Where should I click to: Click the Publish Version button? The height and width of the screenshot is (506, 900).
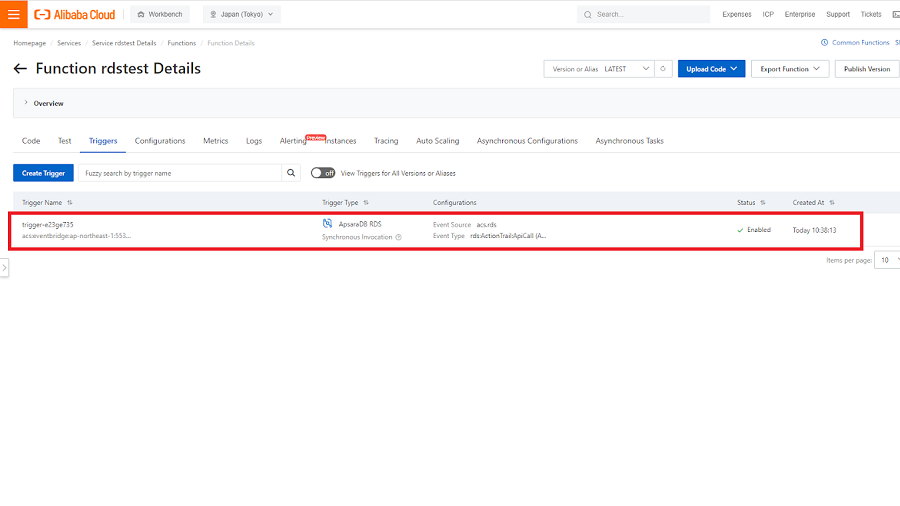coord(867,69)
